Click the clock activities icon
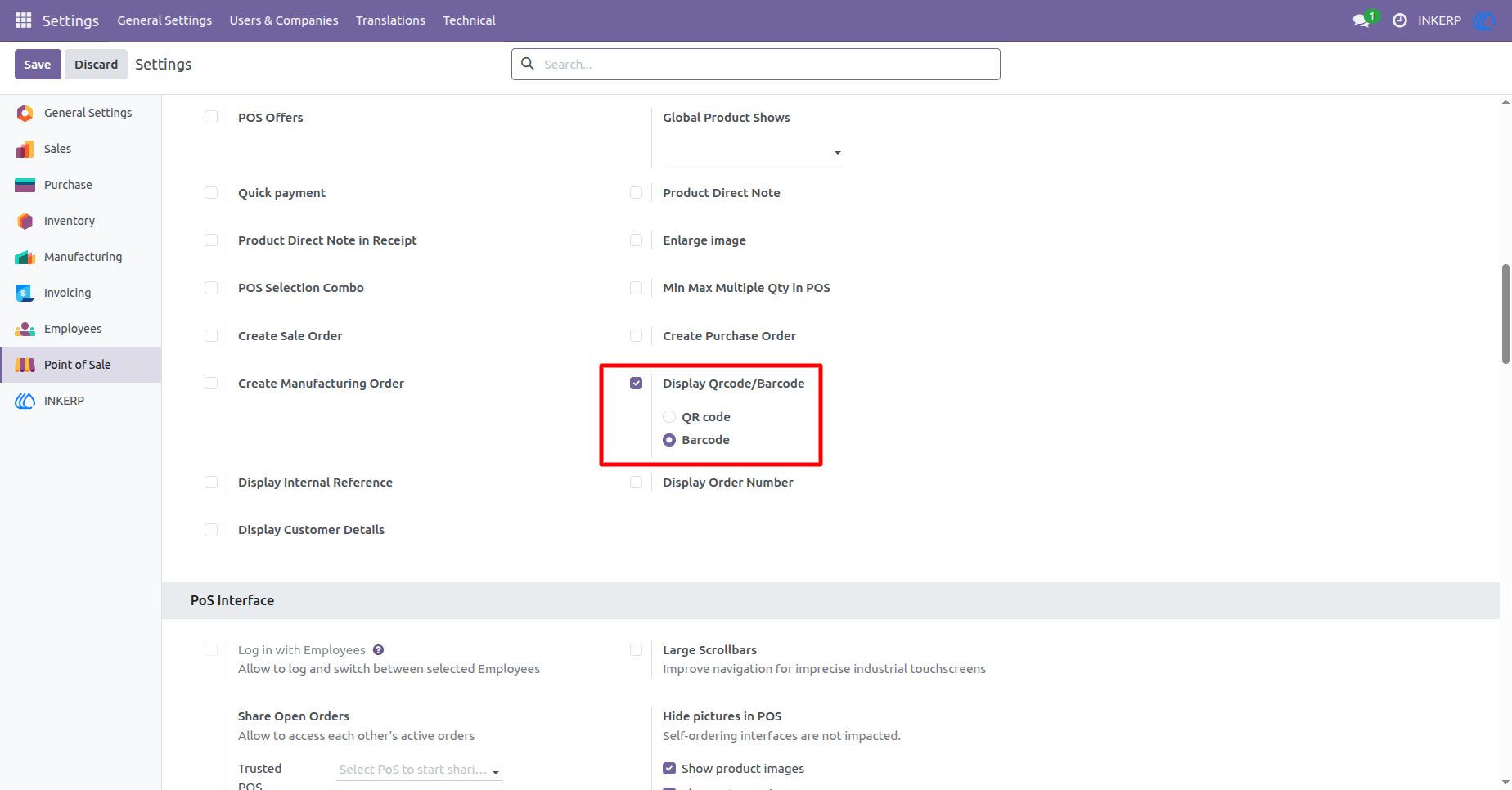1512x790 pixels. [x=1400, y=20]
